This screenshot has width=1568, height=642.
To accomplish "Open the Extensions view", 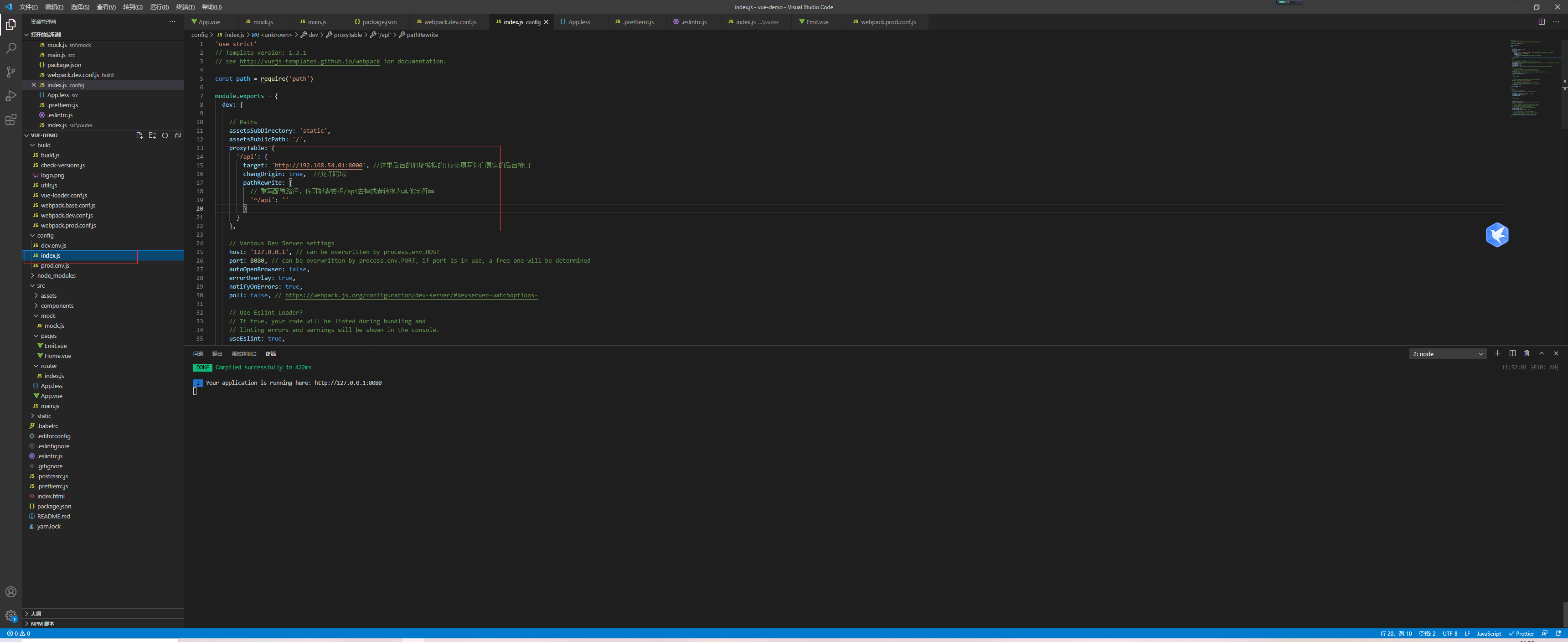I will pyautogui.click(x=10, y=120).
